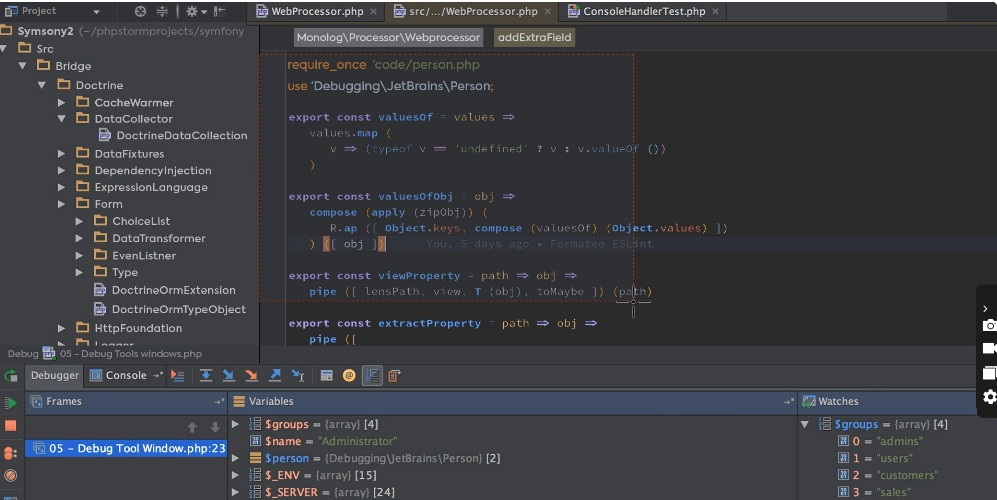Open the Project view dropdown
This screenshot has width=997, height=500.
click(x=96, y=11)
